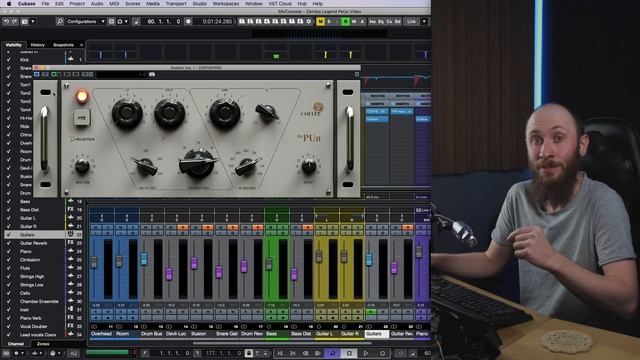
Task: Select the Bass Dist channel name label
Action: (x=301, y=334)
